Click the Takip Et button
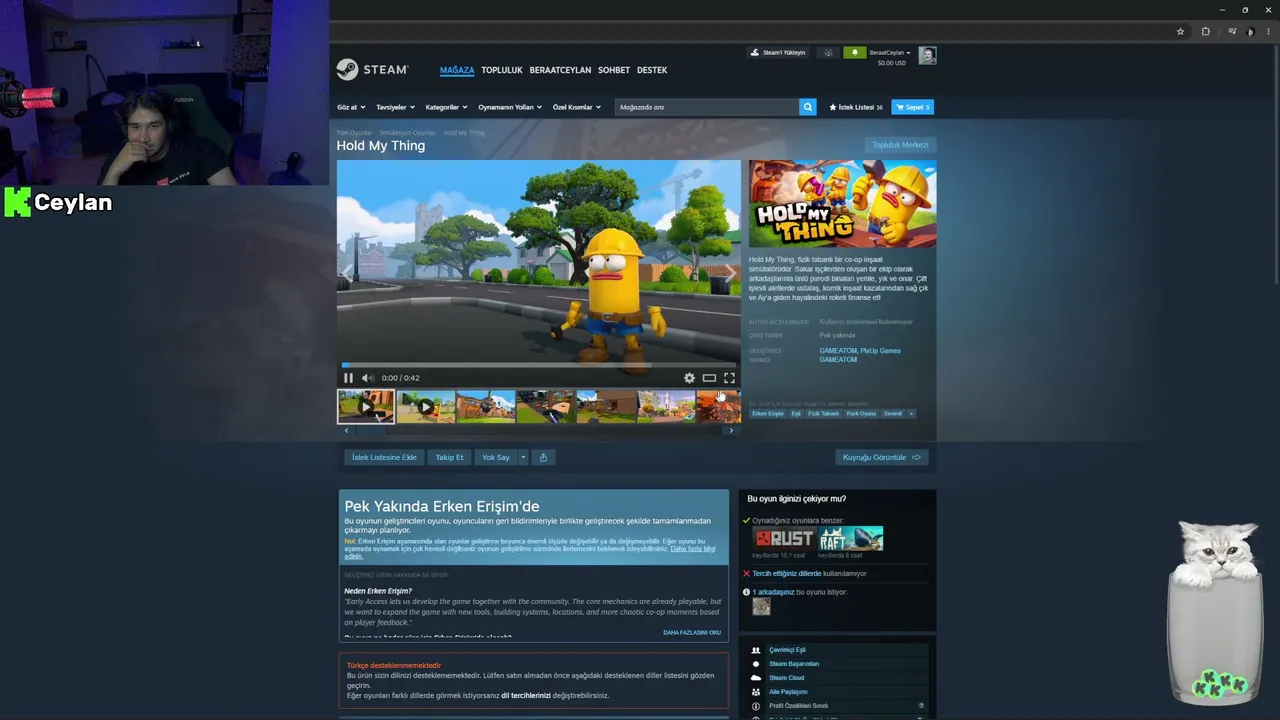1280x720 pixels. click(449, 457)
